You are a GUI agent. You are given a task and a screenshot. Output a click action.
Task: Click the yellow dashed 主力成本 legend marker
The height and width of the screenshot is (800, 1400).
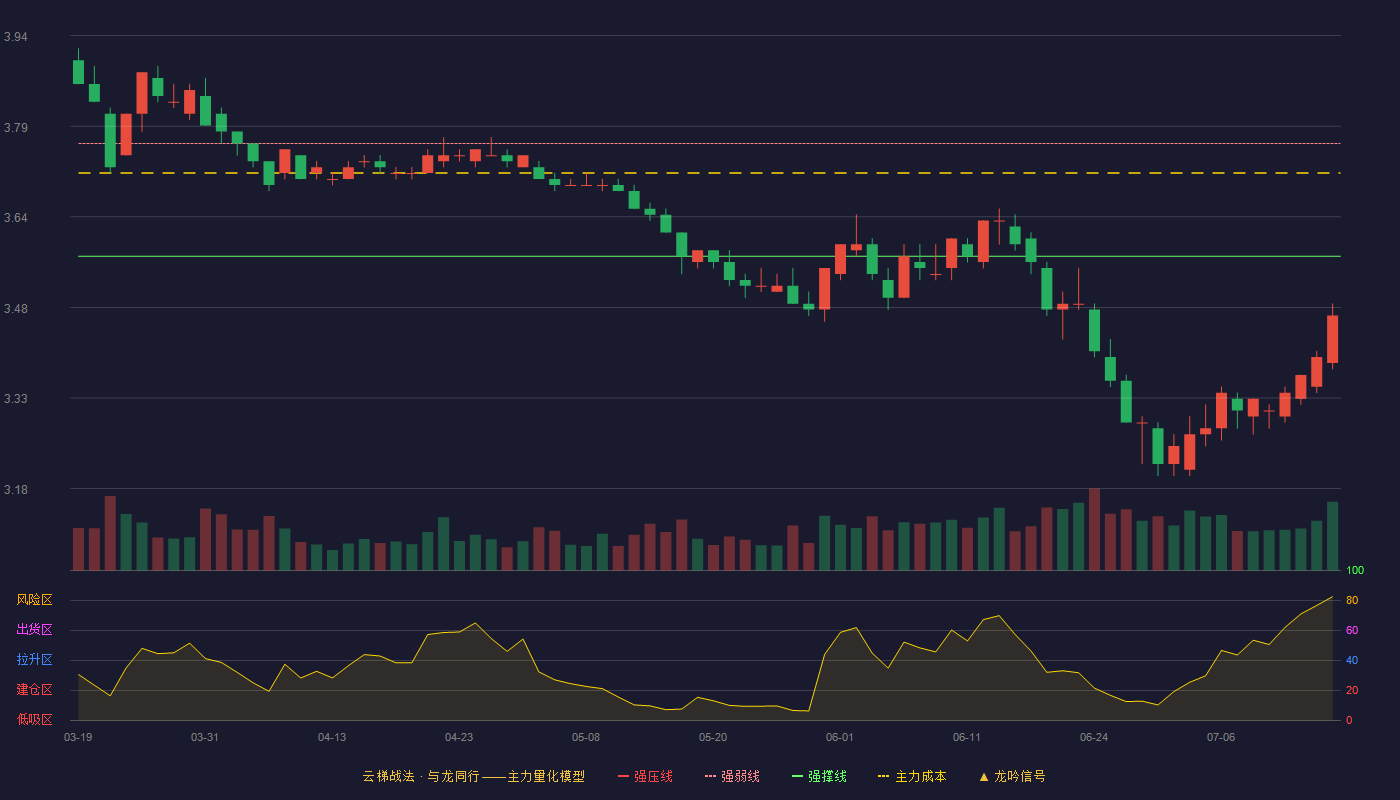tap(883, 776)
